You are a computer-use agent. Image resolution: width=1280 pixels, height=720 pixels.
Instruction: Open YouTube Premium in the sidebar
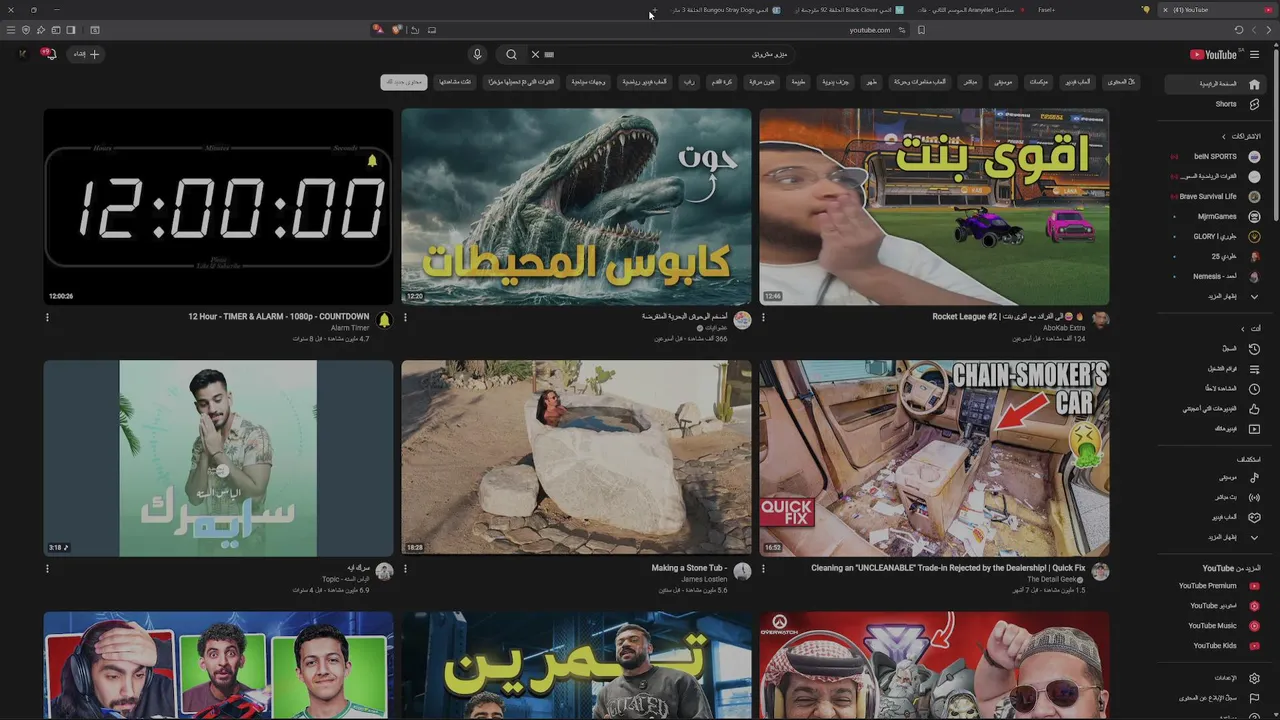[1217, 587]
